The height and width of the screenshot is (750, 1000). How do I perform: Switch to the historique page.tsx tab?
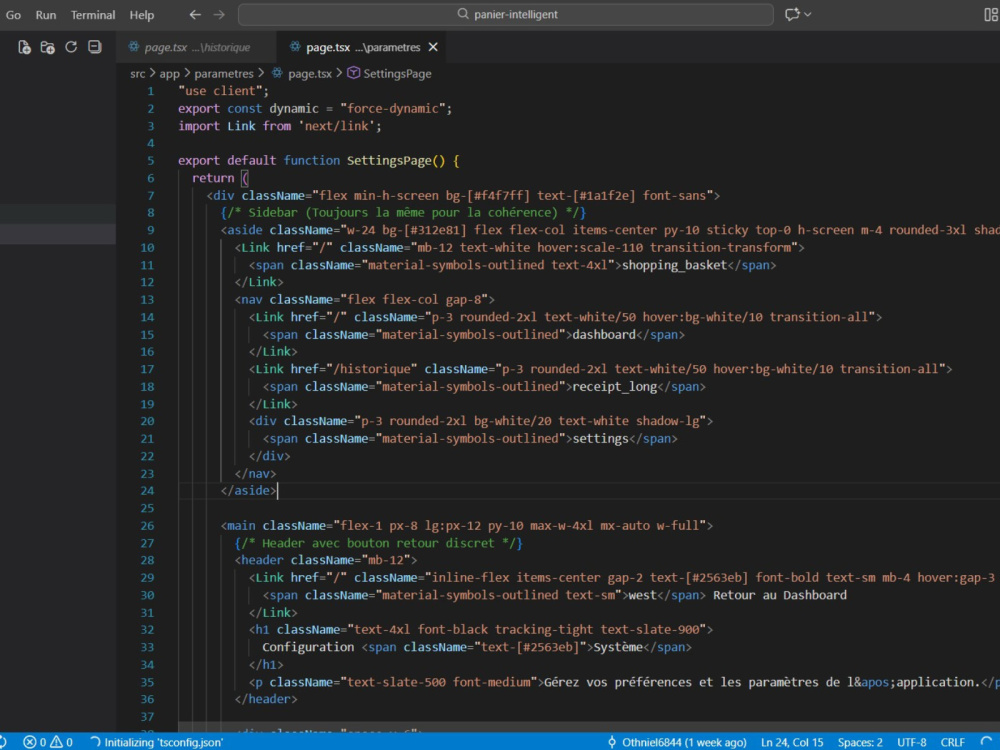[196, 47]
